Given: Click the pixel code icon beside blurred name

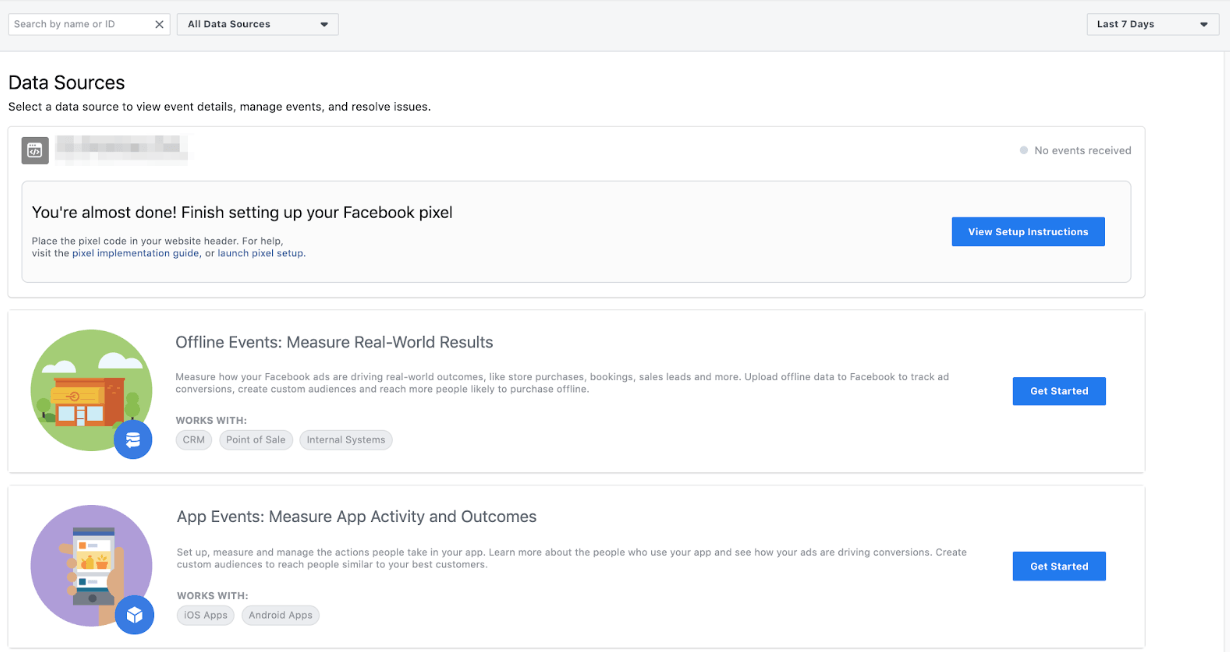Looking at the screenshot, I should click(35, 150).
